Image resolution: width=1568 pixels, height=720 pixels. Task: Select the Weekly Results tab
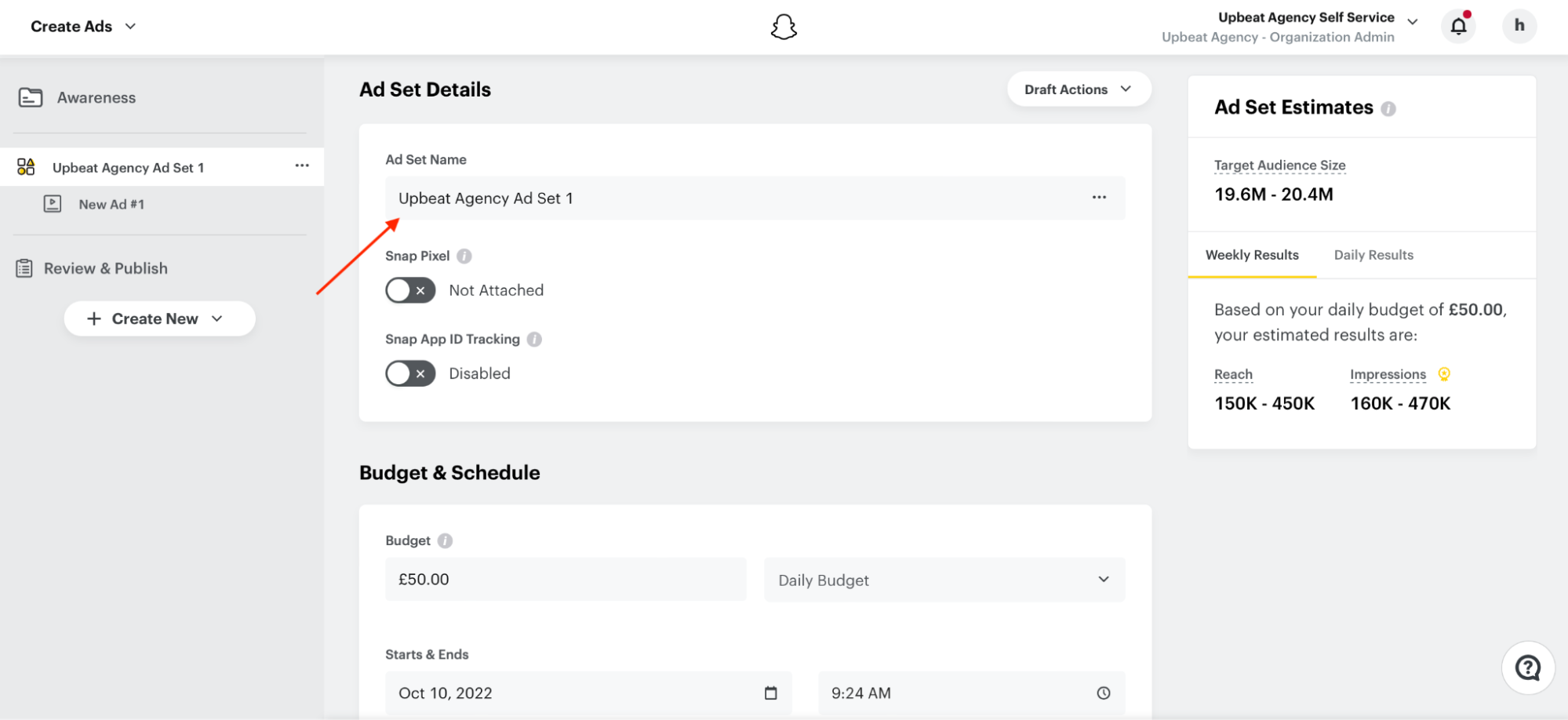coord(1252,255)
